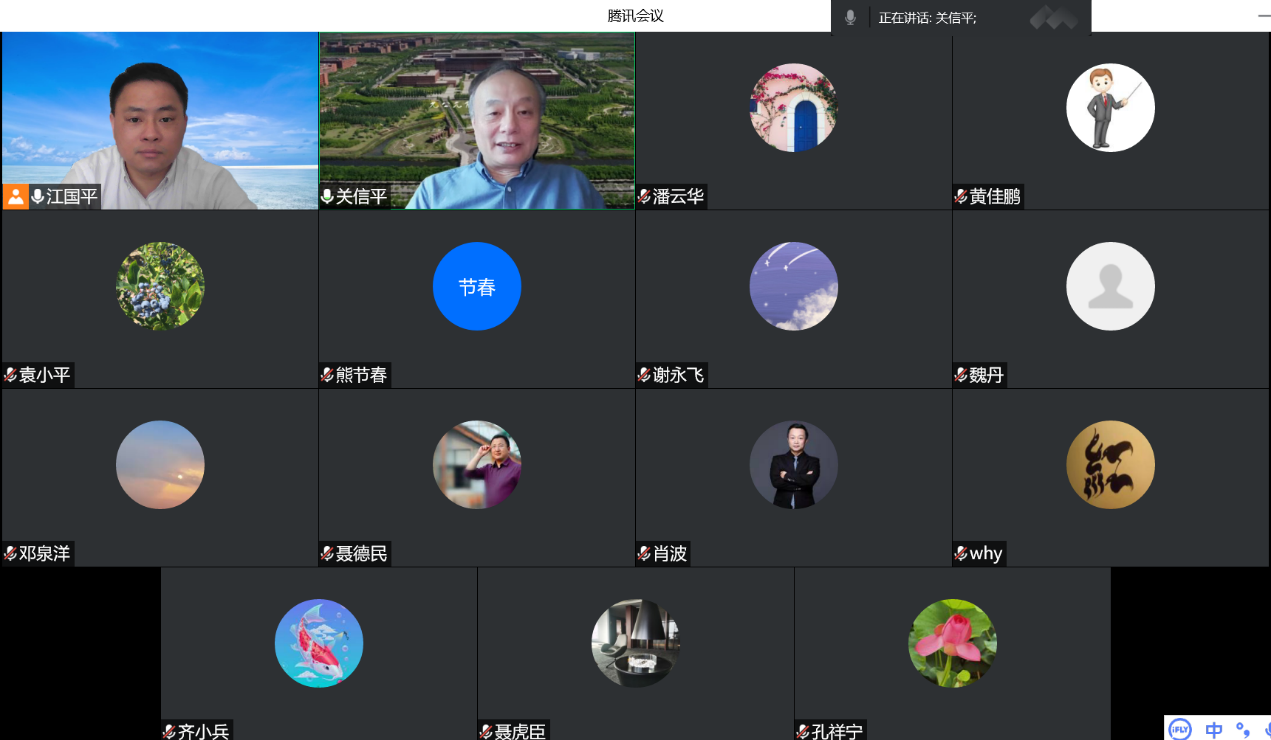Click the microphone icon next to 江国平
Image resolution: width=1271 pixels, height=740 pixels.
pyautogui.click(x=38, y=196)
